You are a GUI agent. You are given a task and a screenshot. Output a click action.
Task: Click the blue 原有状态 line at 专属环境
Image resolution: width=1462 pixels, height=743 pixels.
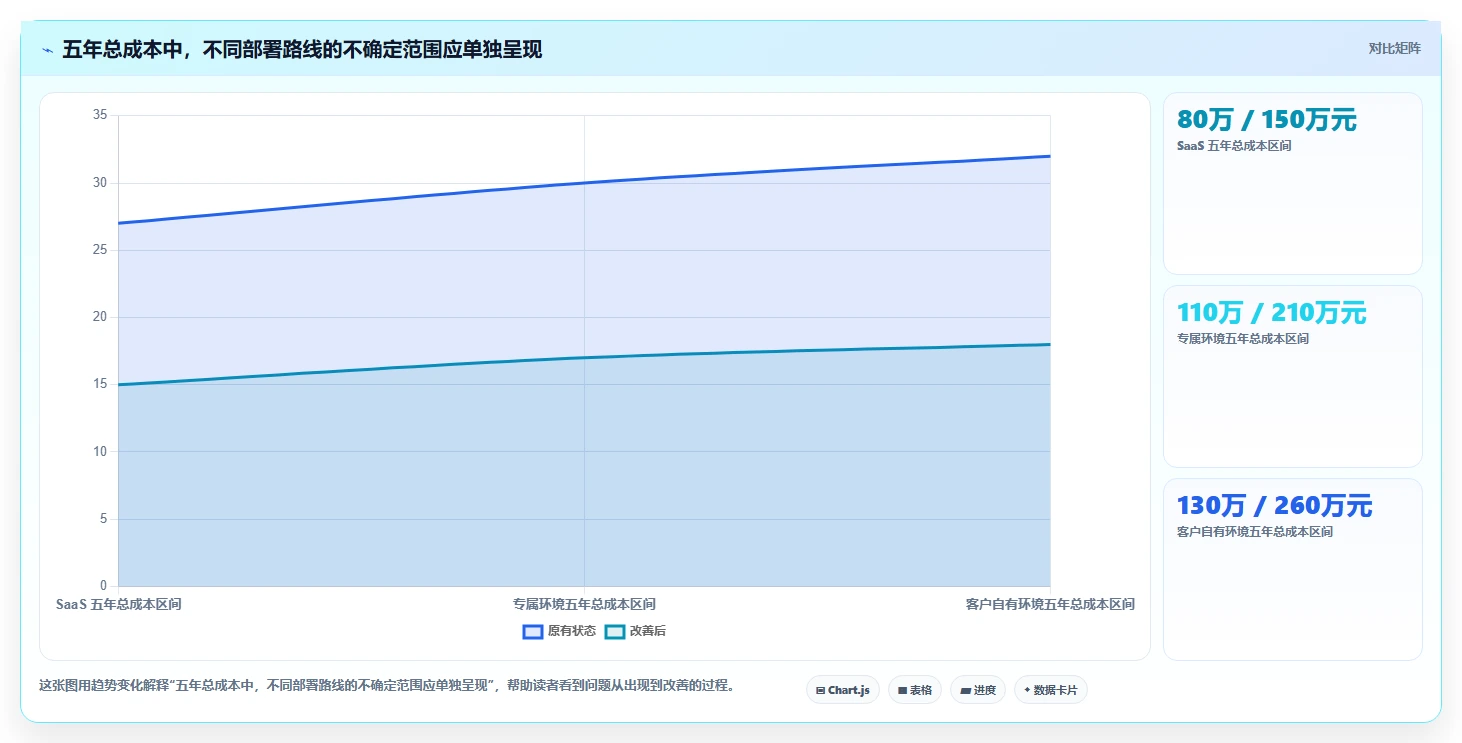(x=584, y=183)
